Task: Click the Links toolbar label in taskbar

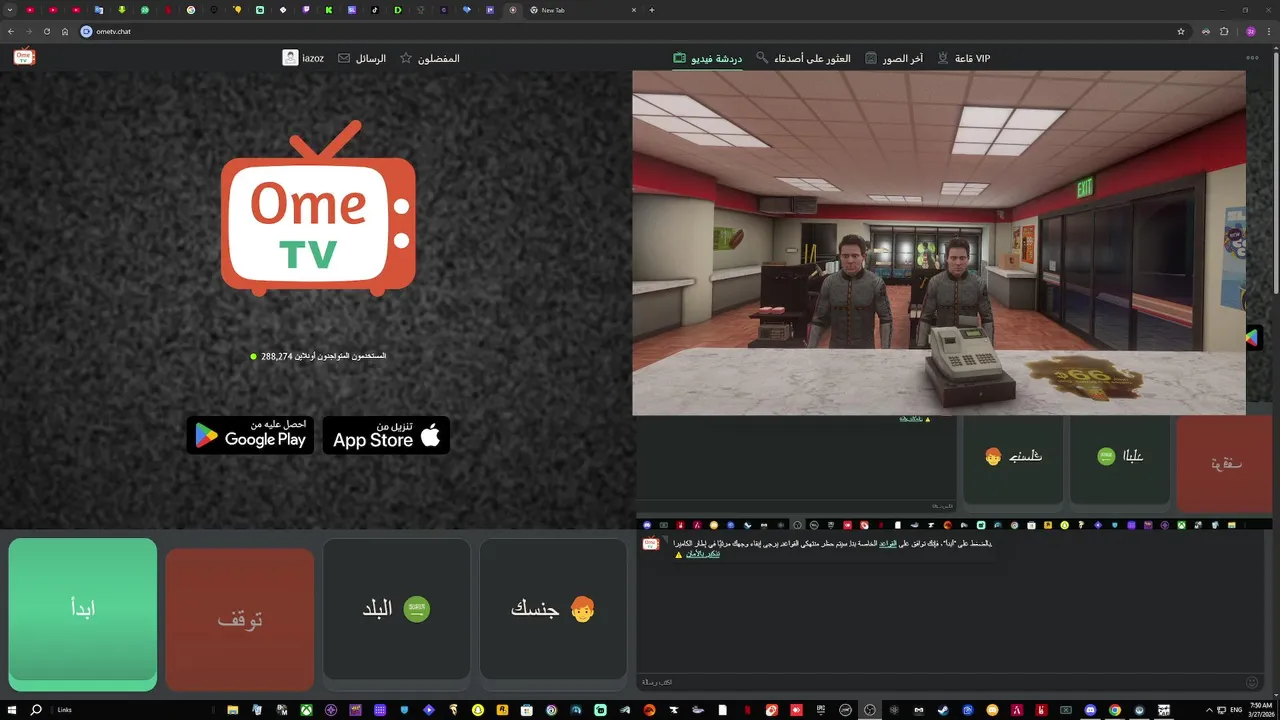Action: click(65, 710)
